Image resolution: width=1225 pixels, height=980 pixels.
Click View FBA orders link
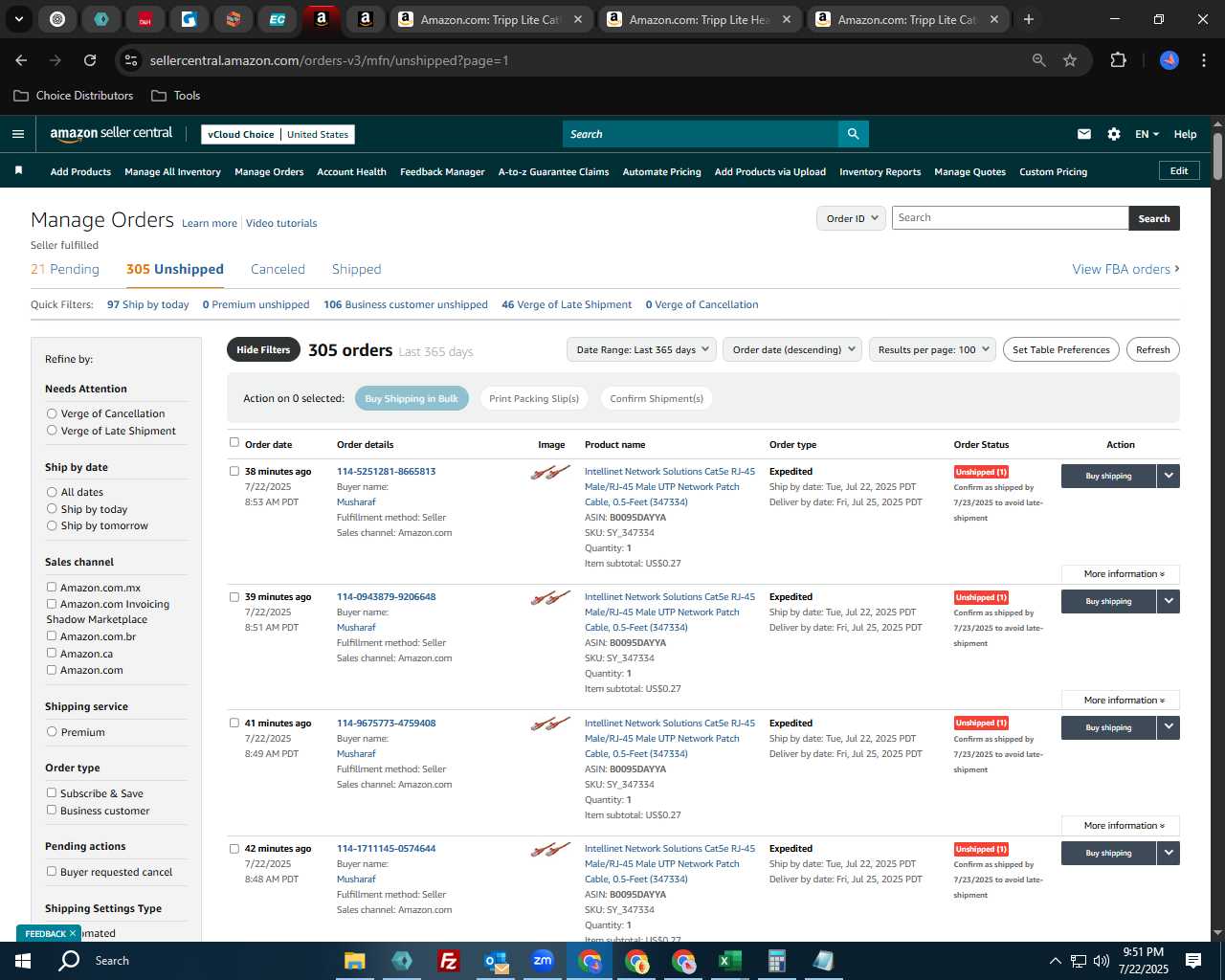click(x=1125, y=269)
